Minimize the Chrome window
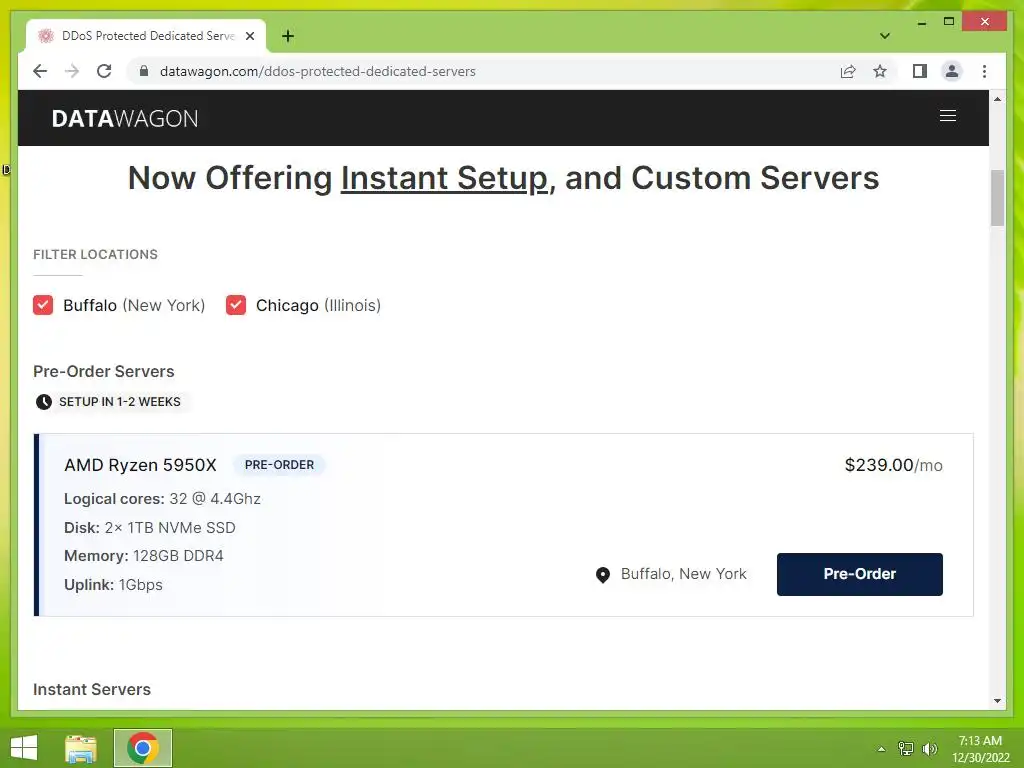1024x768 pixels. tap(921, 23)
